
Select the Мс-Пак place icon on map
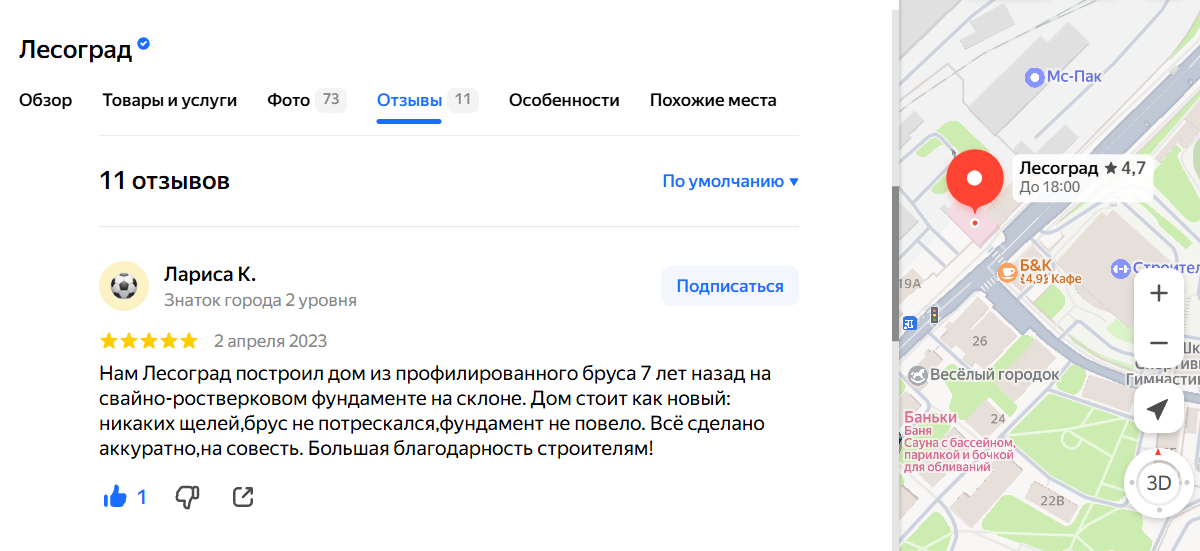click(1035, 77)
